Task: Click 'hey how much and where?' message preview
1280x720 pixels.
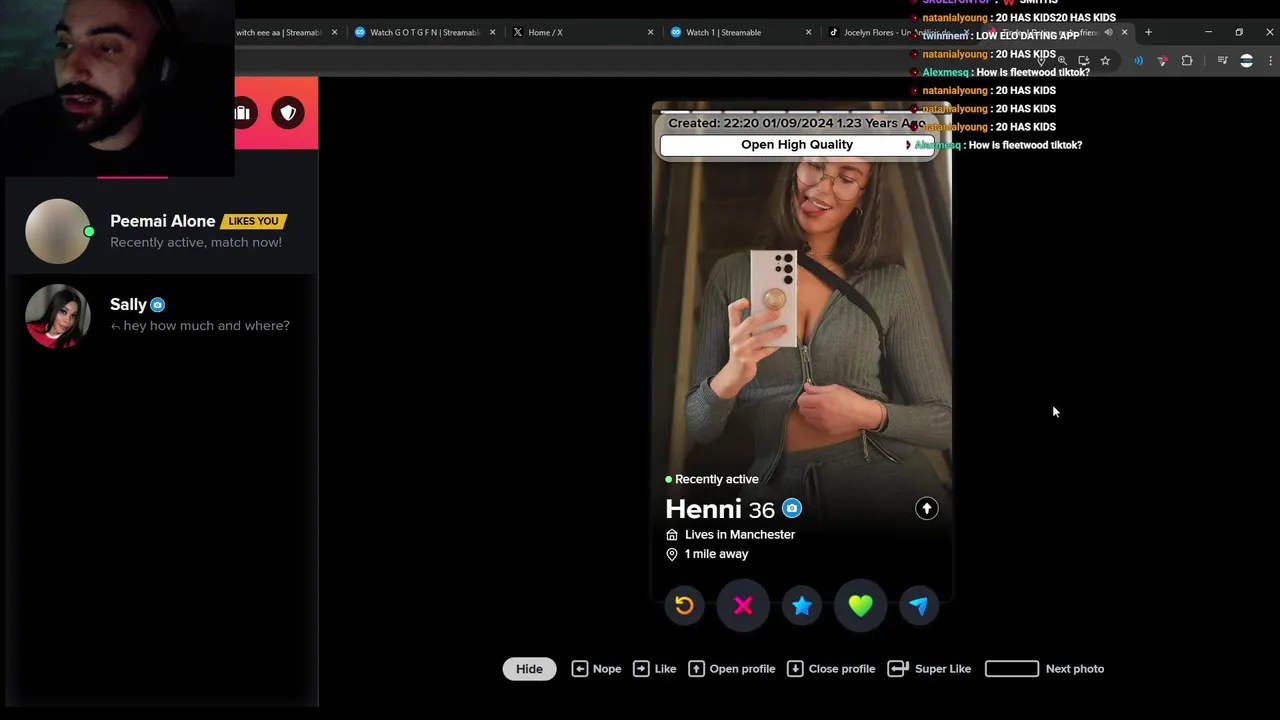Action: pyautogui.click(x=206, y=326)
